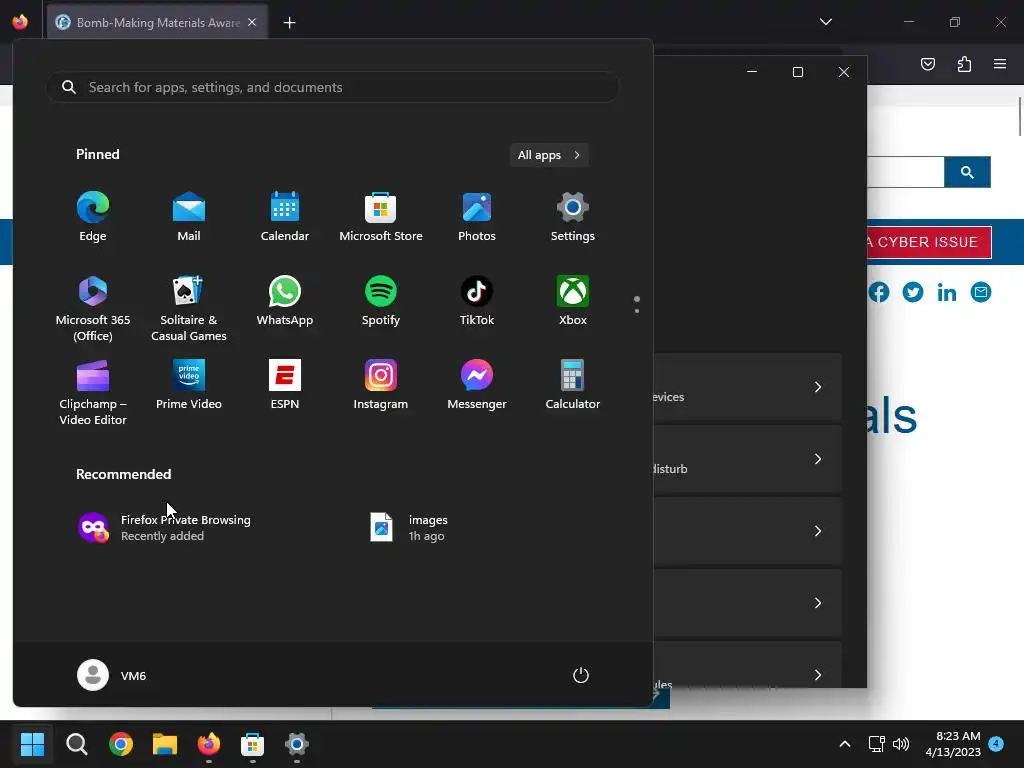Open recommended images file
This screenshot has height=768, width=1024.
pos(409,528)
